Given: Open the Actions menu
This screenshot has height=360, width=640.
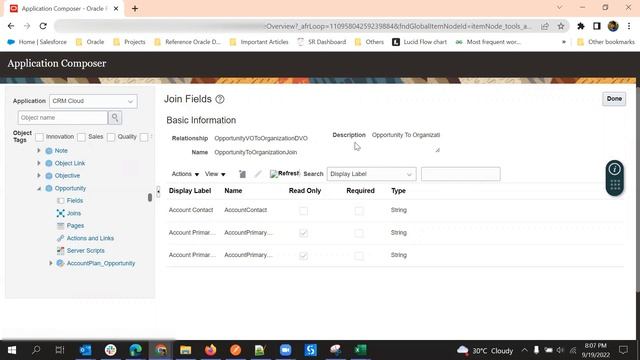Looking at the screenshot, I should coord(185,174).
